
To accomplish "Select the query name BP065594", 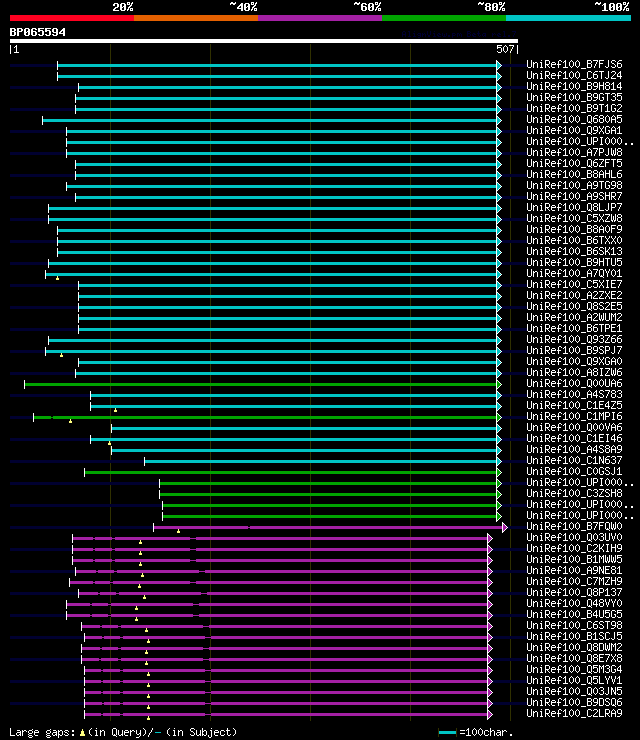I will [x=38, y=32].
